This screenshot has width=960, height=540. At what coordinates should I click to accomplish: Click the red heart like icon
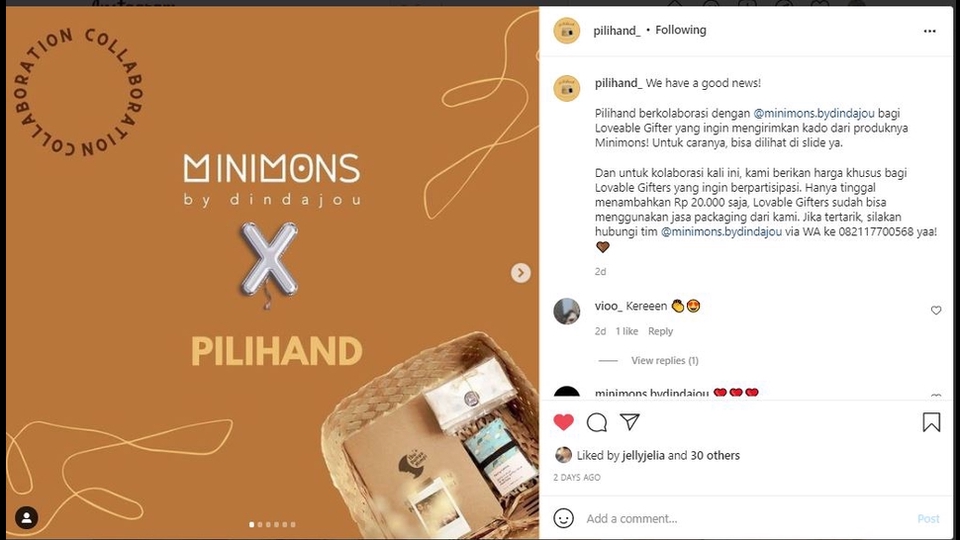[563, 422]
